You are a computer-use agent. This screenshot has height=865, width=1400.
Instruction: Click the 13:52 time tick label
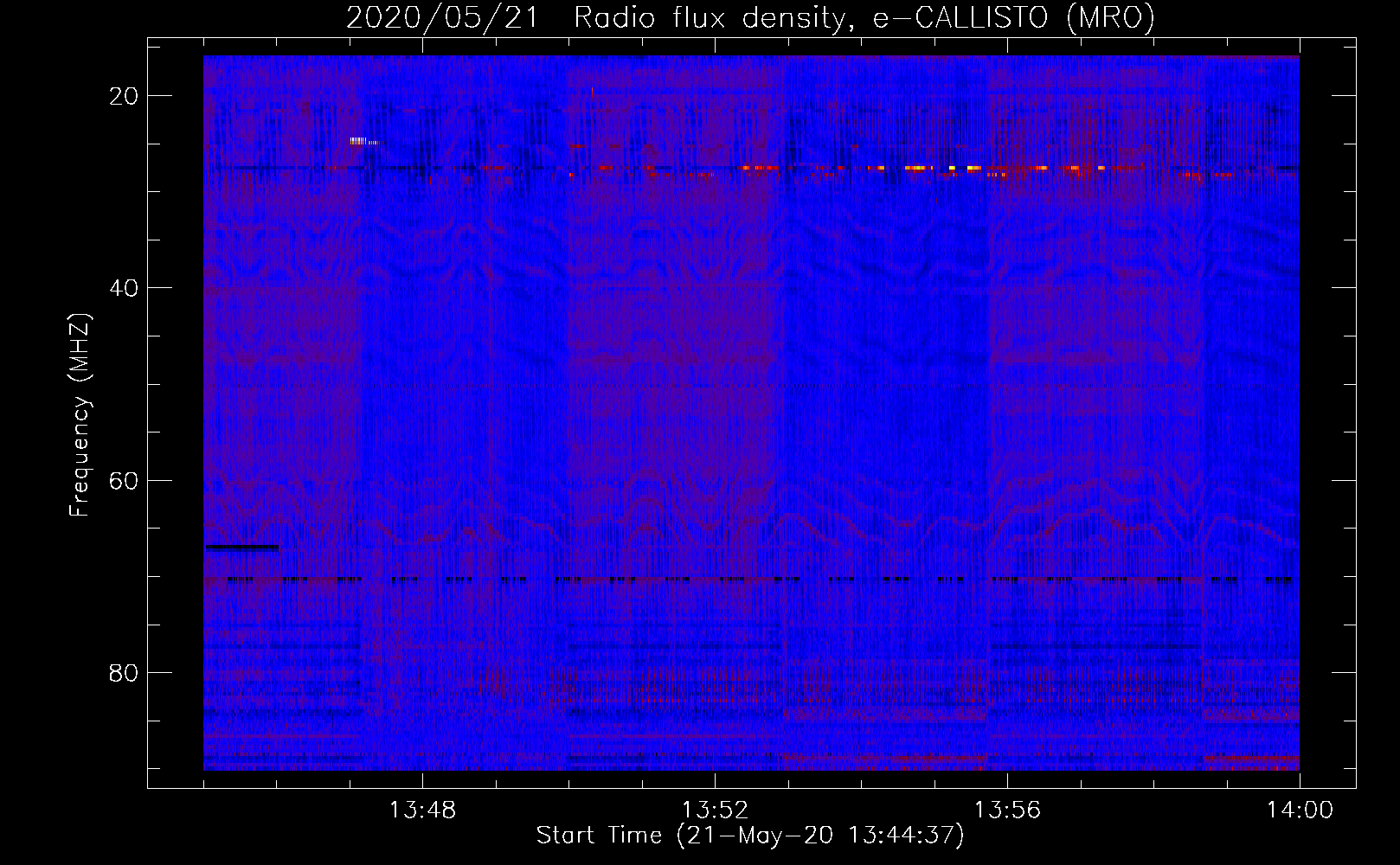(715, 811)
